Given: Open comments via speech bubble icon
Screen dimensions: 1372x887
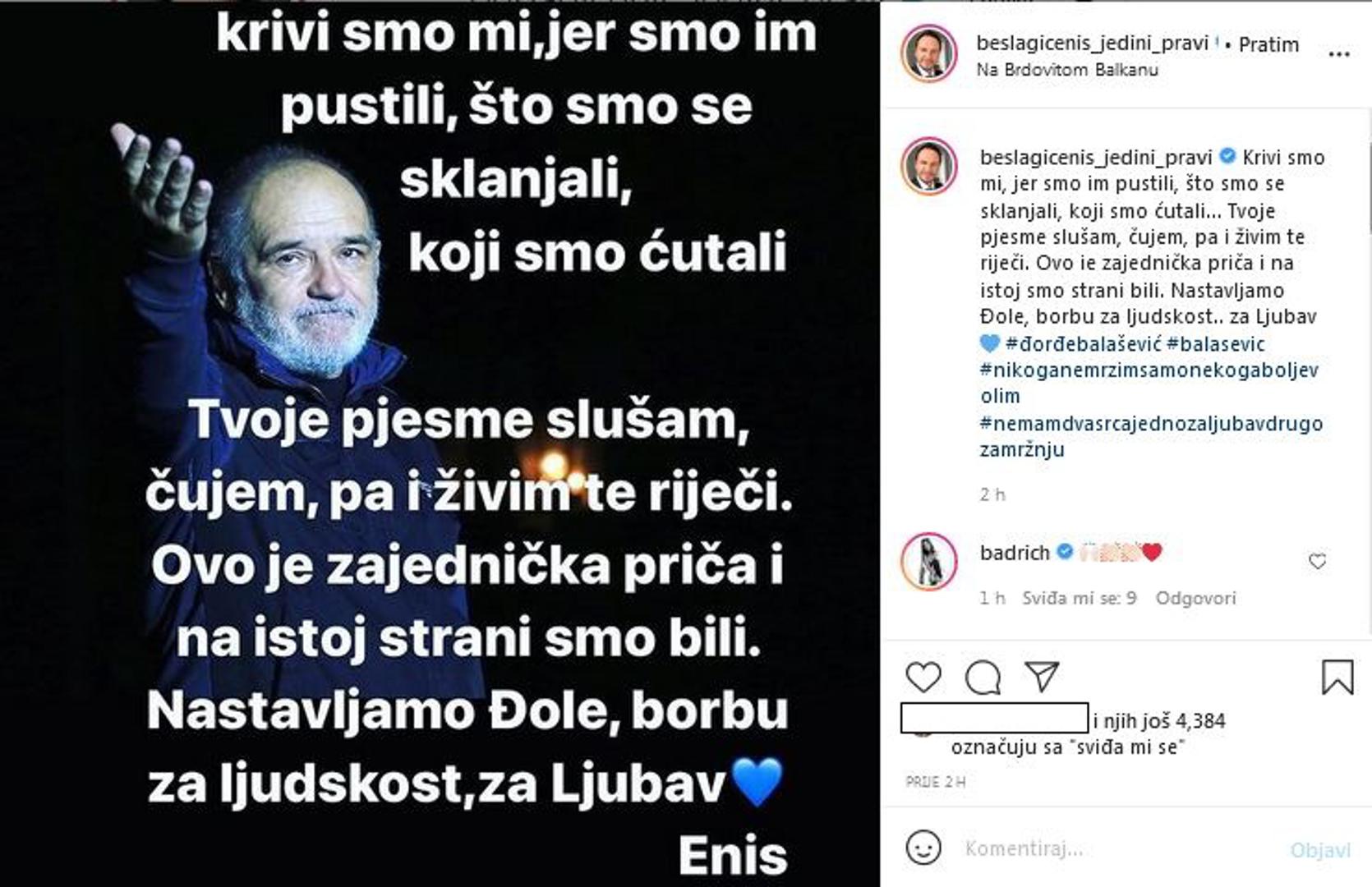Looking at the screenshot, I should 983,677.
